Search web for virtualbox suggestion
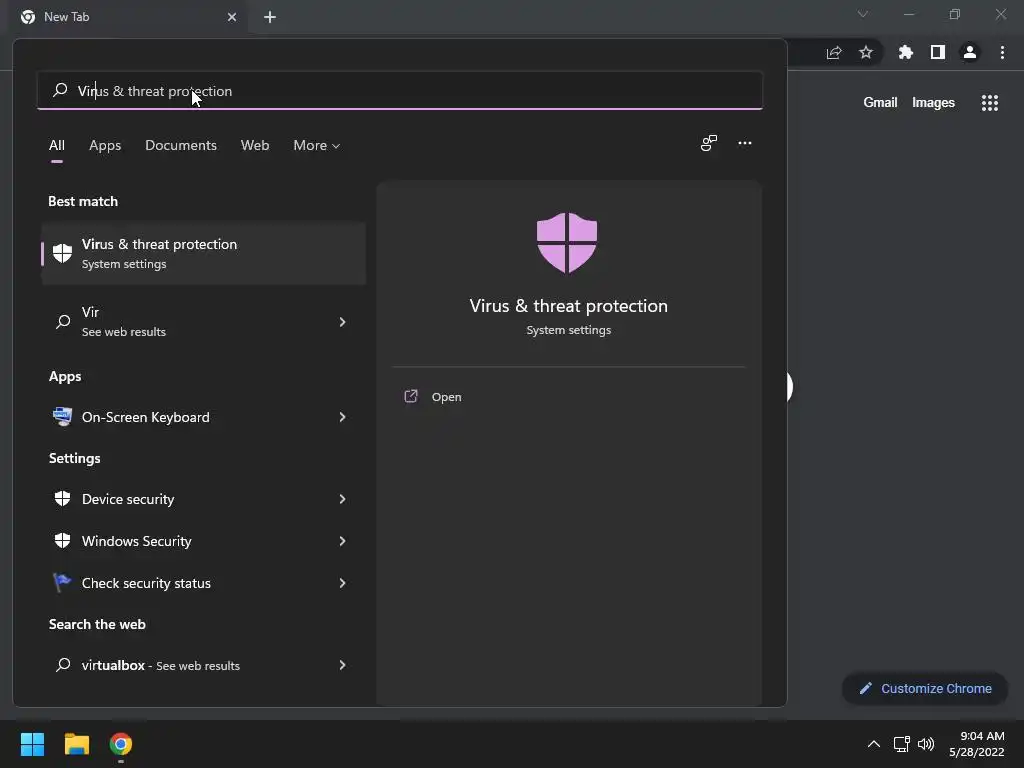This screenshot has height=768, width=1024. pos(203,665)
